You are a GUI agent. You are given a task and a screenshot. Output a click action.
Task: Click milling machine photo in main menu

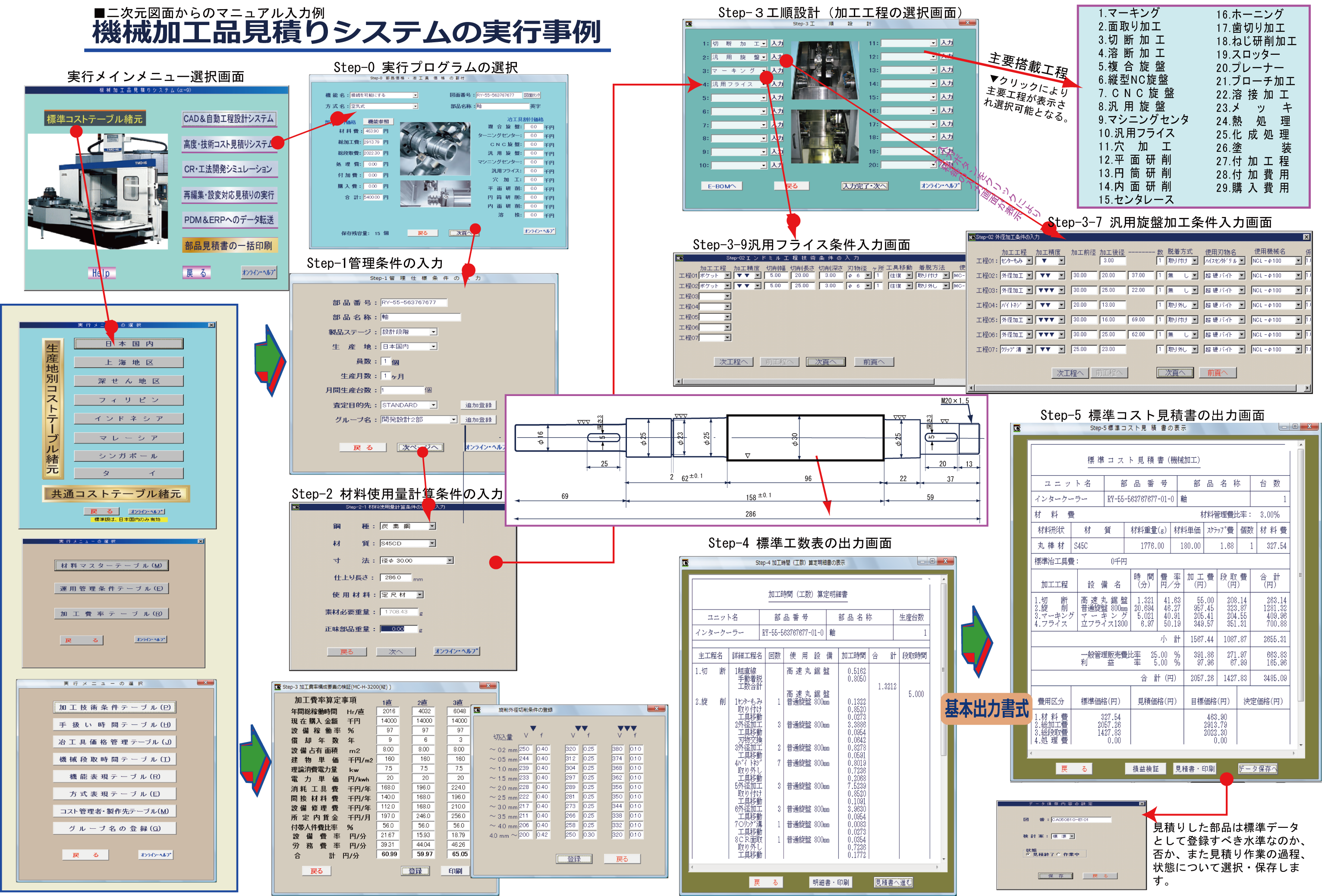pyautogui.click(x=98, y=192)
